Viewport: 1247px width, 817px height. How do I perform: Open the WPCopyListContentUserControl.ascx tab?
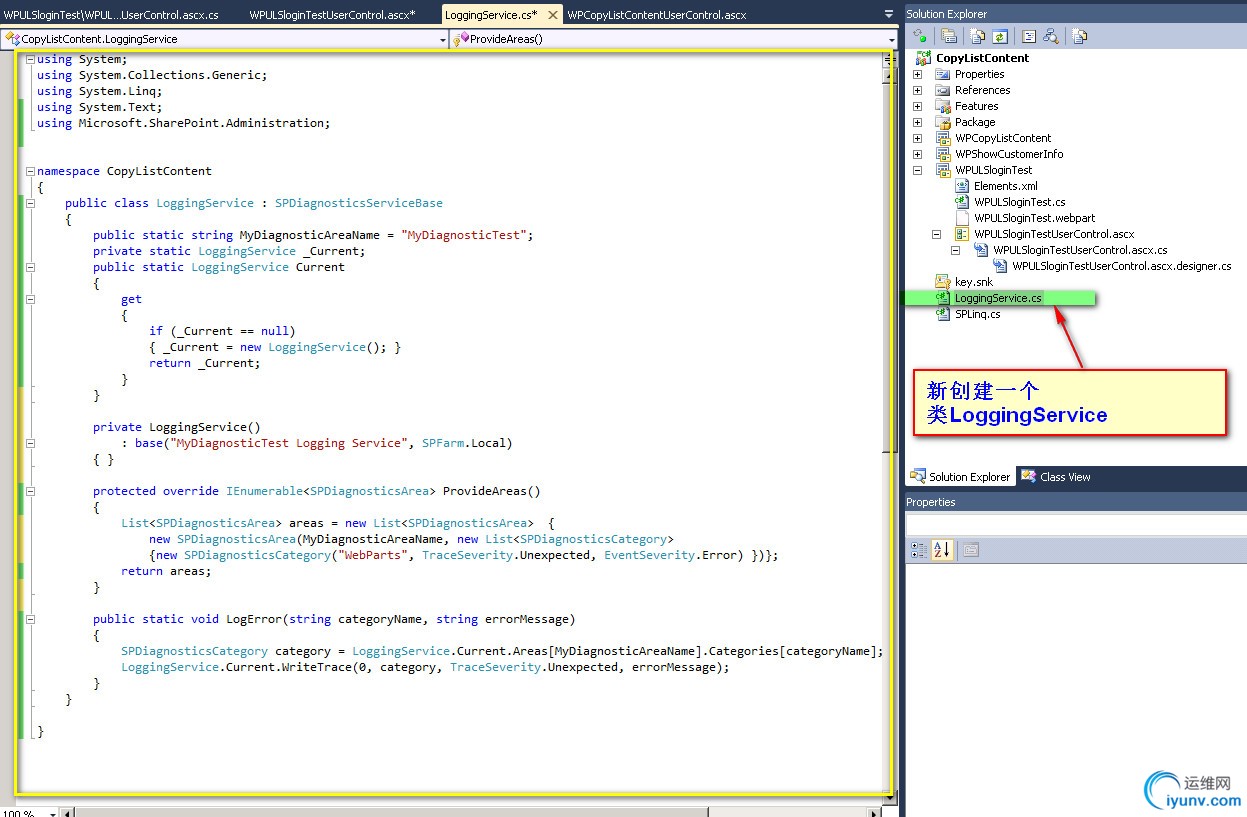(x=657, y=15)
